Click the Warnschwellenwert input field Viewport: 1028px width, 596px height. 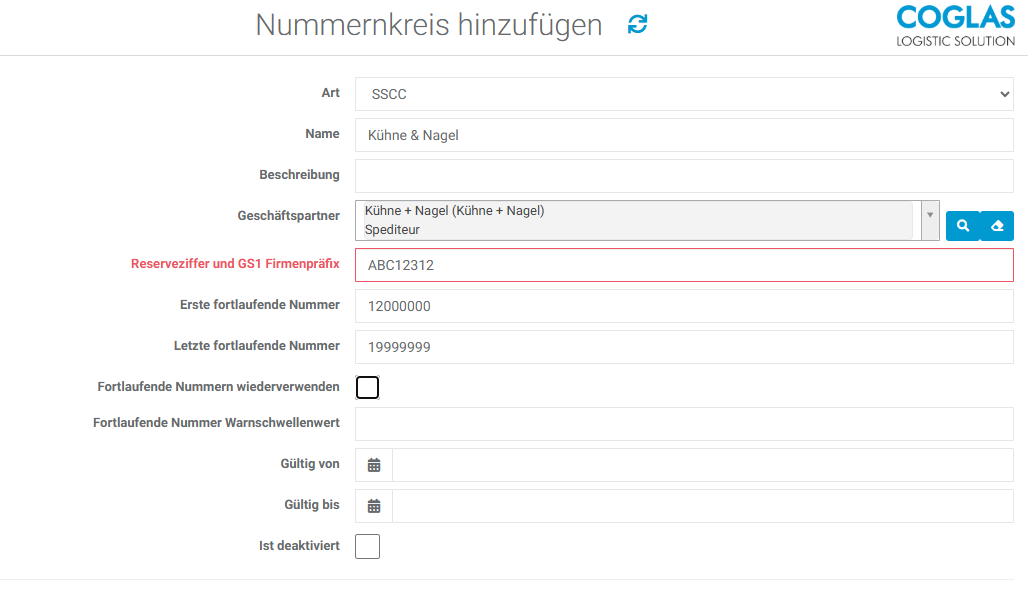coord(684,424)
